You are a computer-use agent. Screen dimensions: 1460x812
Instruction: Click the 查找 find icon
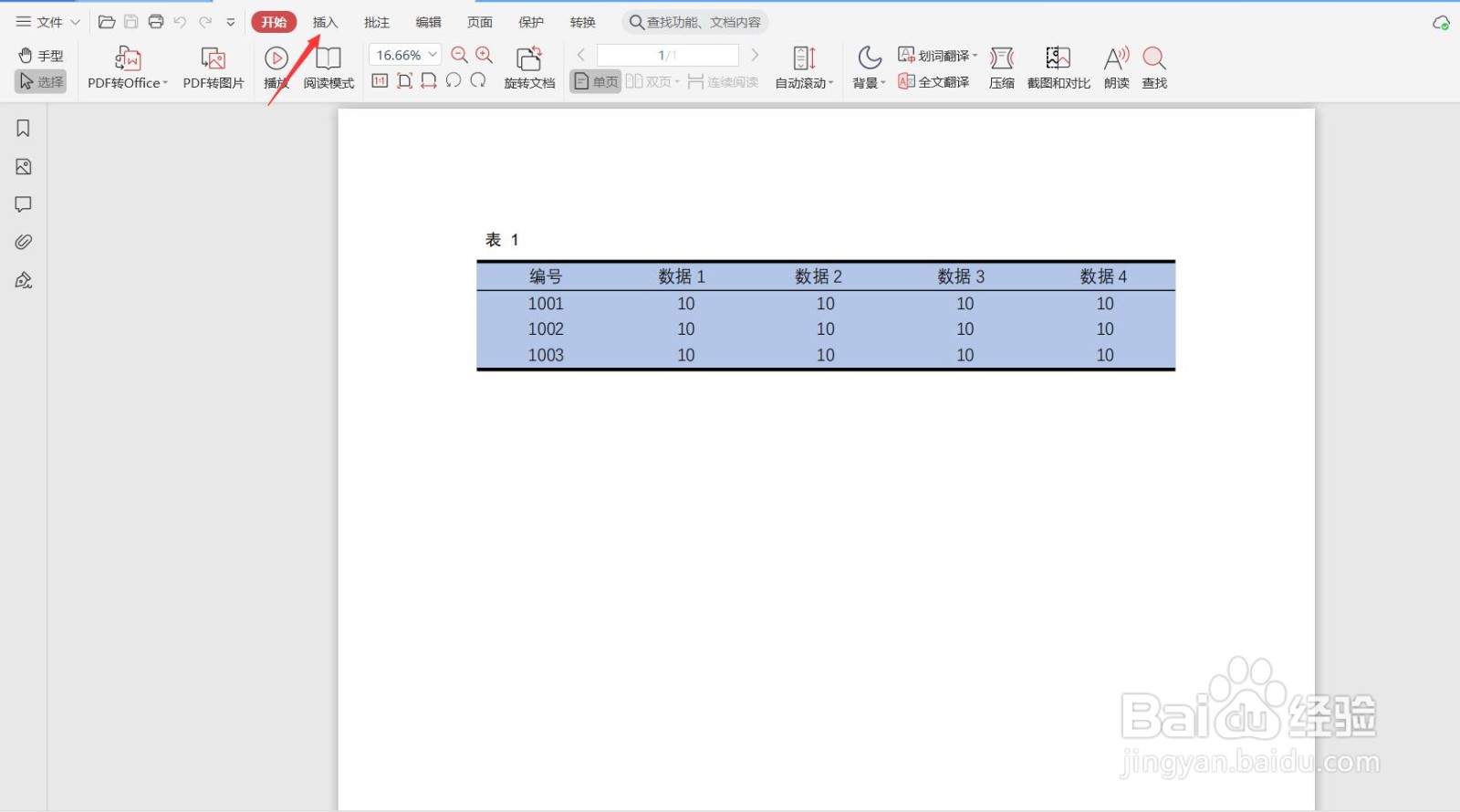click(x=1154, y=68)
